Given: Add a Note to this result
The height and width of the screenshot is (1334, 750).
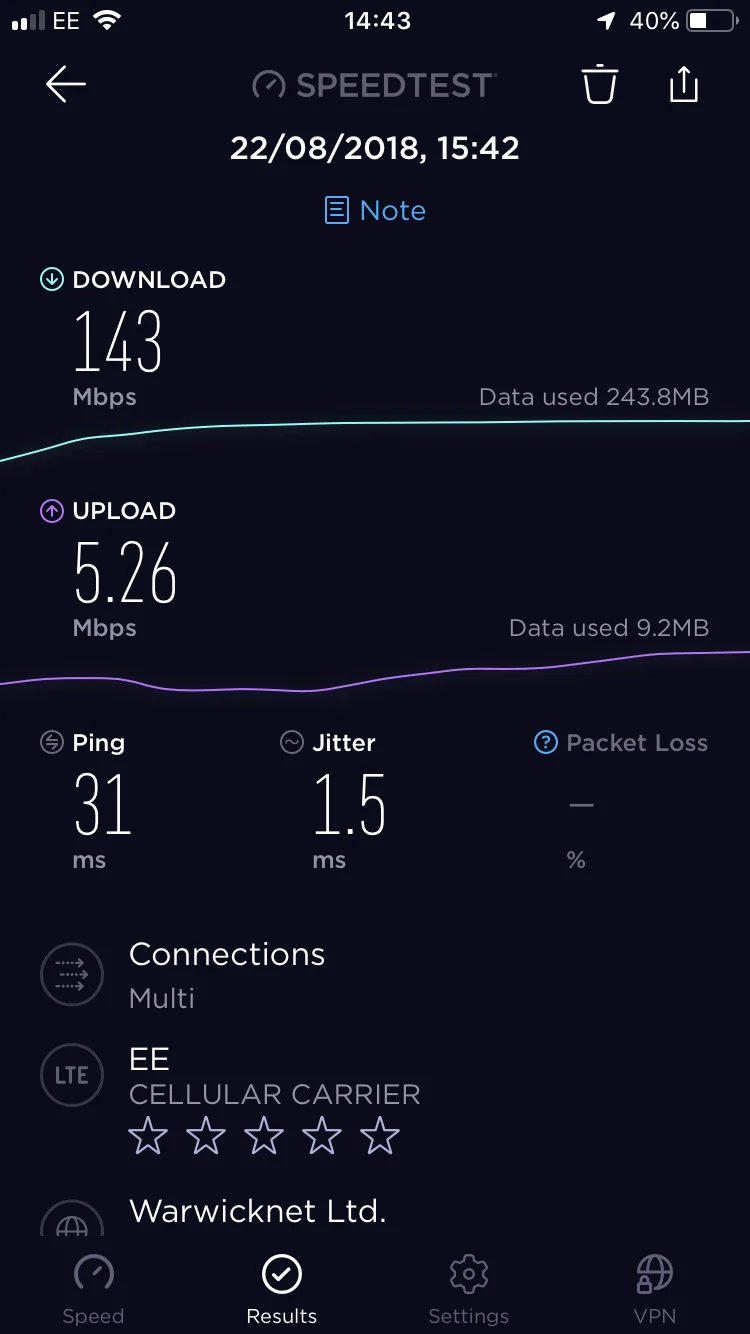Looking at the screenshot, I should pyautogui.click(x=375, y=210).
